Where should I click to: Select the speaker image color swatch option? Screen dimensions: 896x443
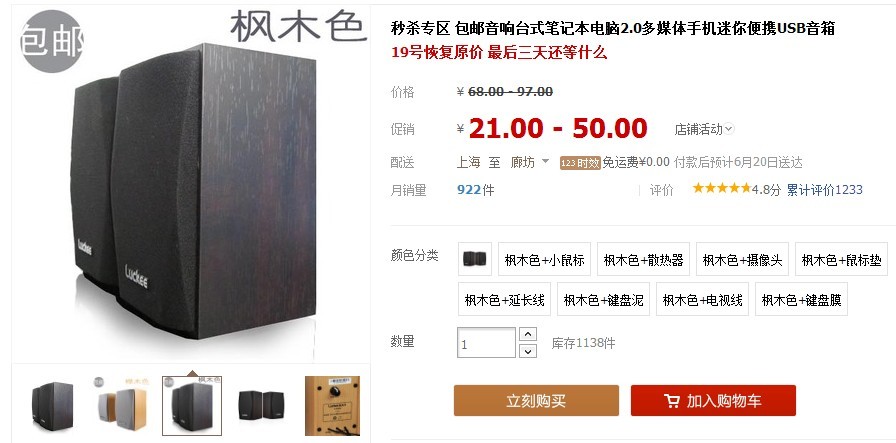475,259
